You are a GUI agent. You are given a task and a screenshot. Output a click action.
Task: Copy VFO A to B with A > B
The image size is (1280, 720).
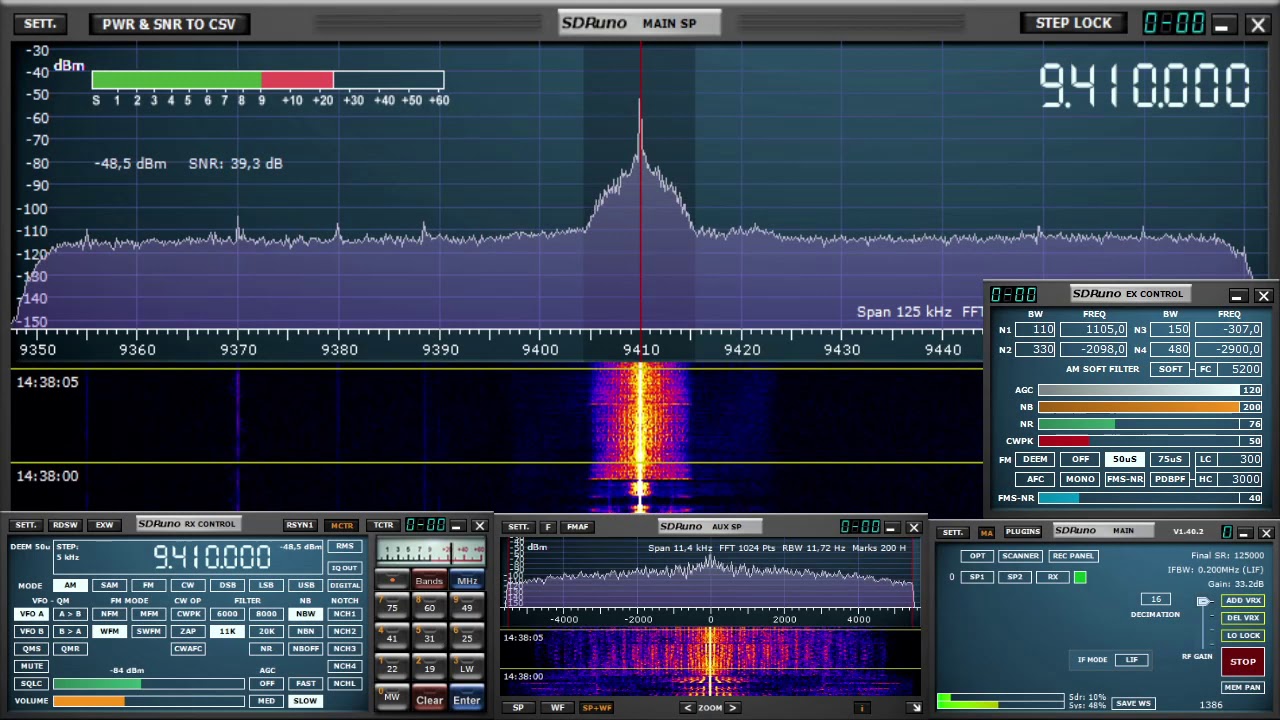click(70, 614)
